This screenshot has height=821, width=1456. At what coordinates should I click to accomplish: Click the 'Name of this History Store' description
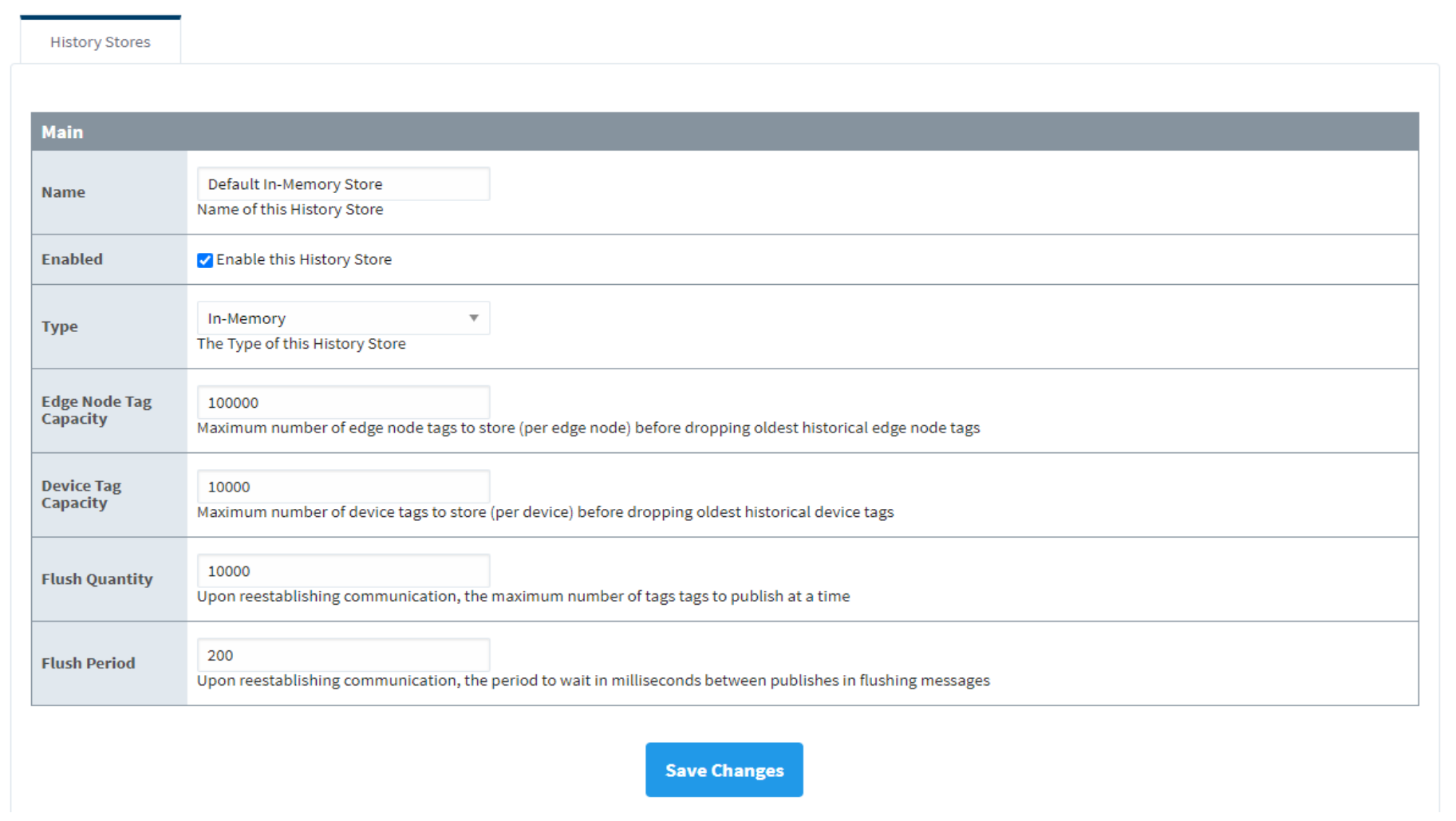290,209
